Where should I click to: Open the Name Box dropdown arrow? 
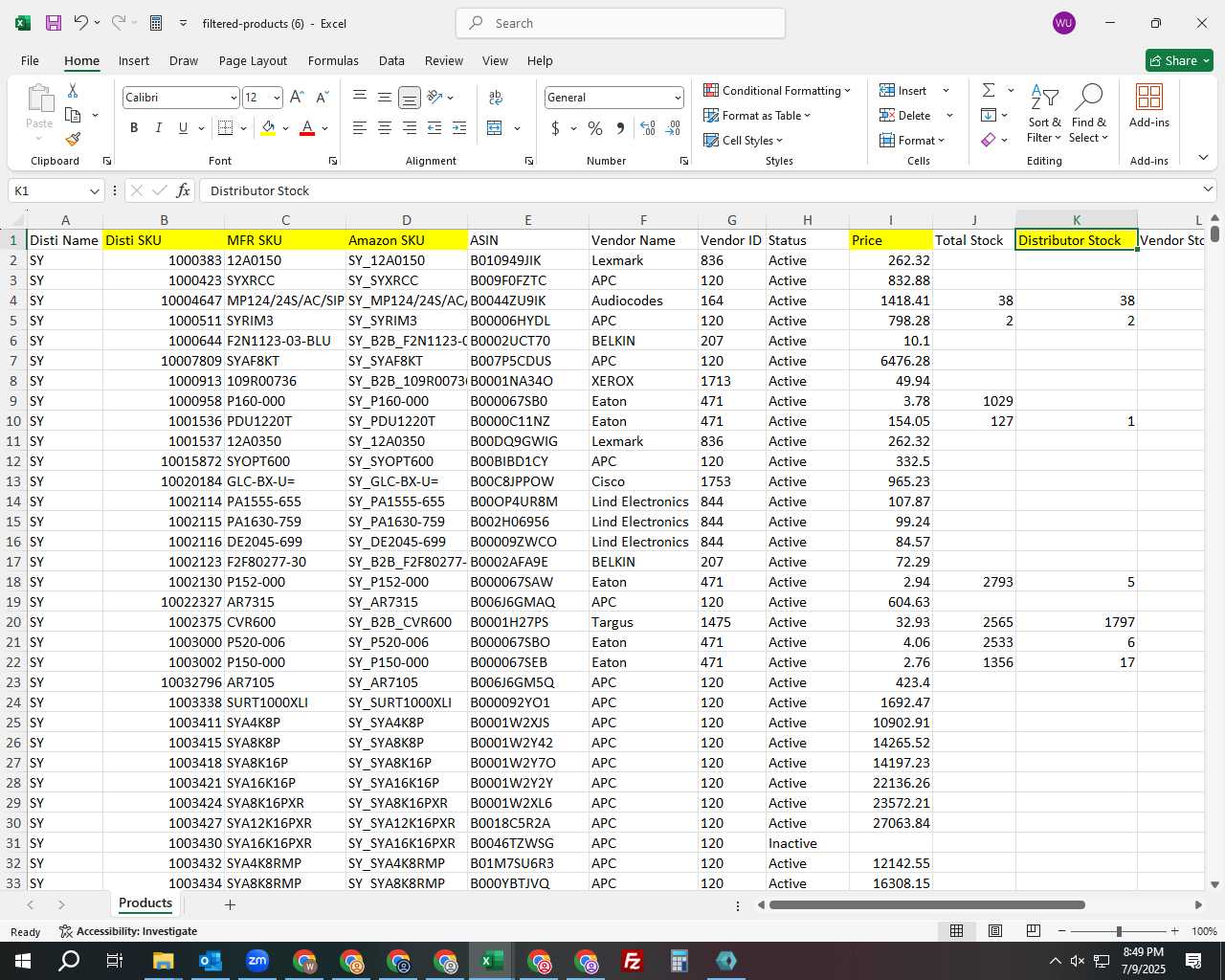pos(94,190)
